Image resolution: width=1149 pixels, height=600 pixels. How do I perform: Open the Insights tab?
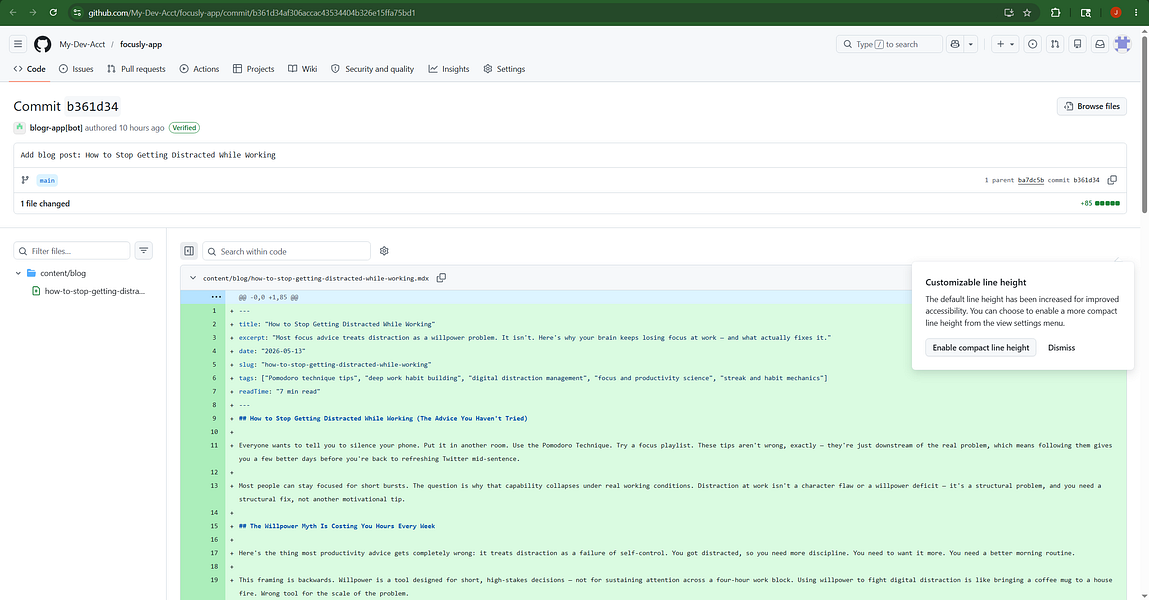pos(449,69)
